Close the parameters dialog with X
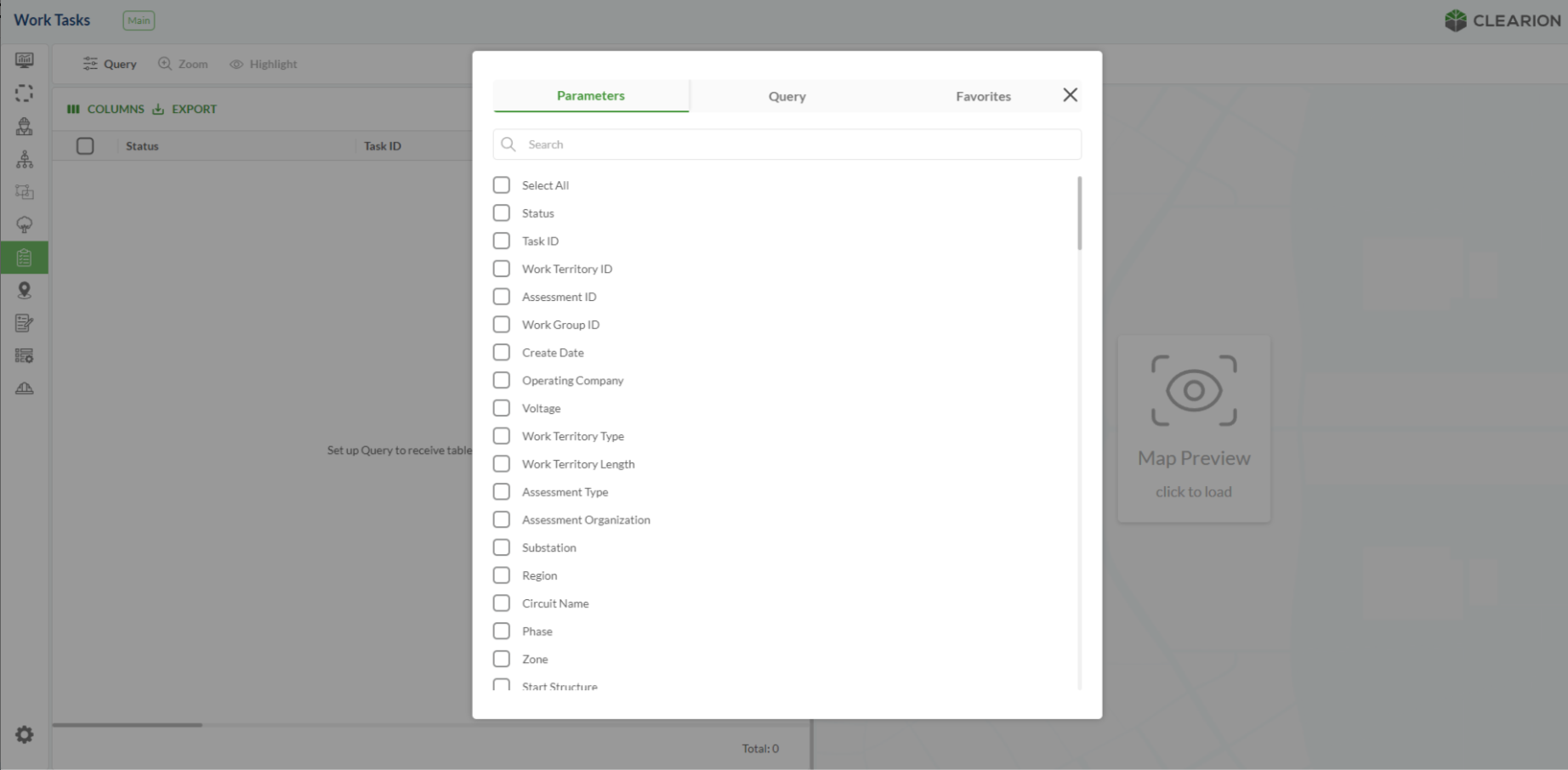Viewport: 1568px width, 770px height. click(x=1070, y=95)
